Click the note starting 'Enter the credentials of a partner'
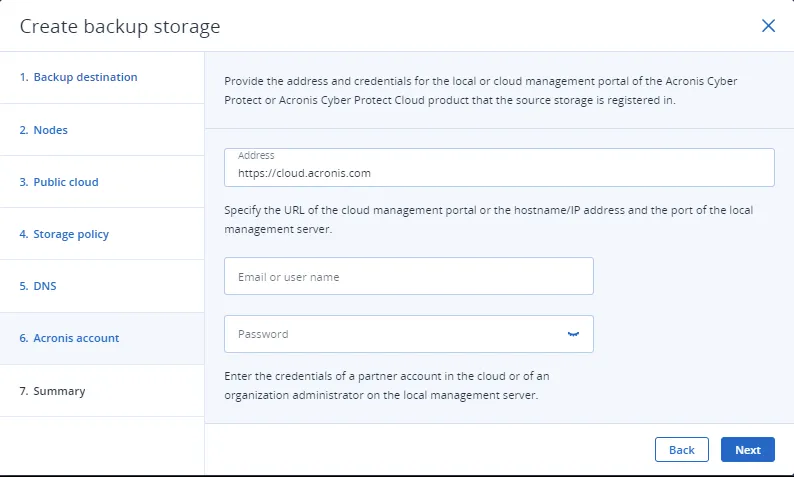The height and width of the screenshot is (477, 794). (387, 385)
